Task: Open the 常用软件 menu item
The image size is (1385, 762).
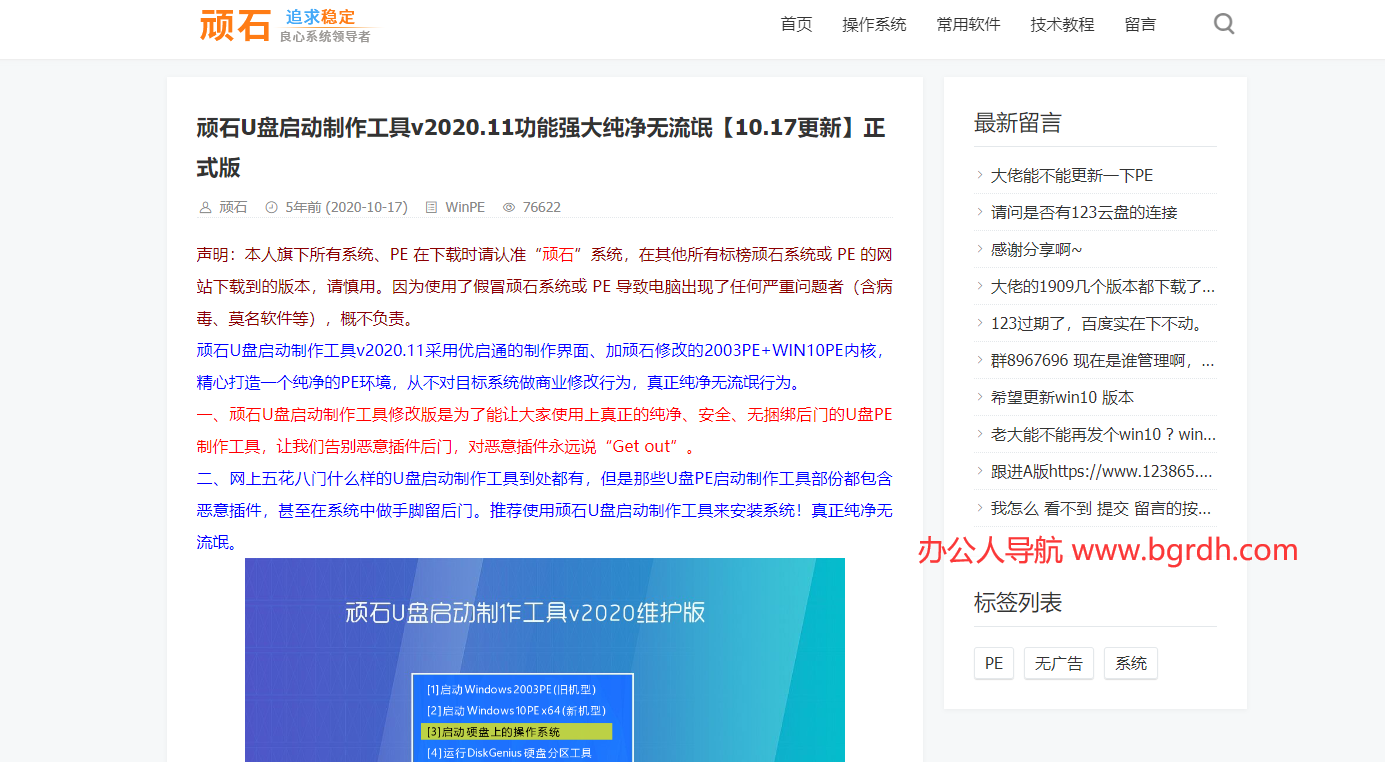Action: 968,24
